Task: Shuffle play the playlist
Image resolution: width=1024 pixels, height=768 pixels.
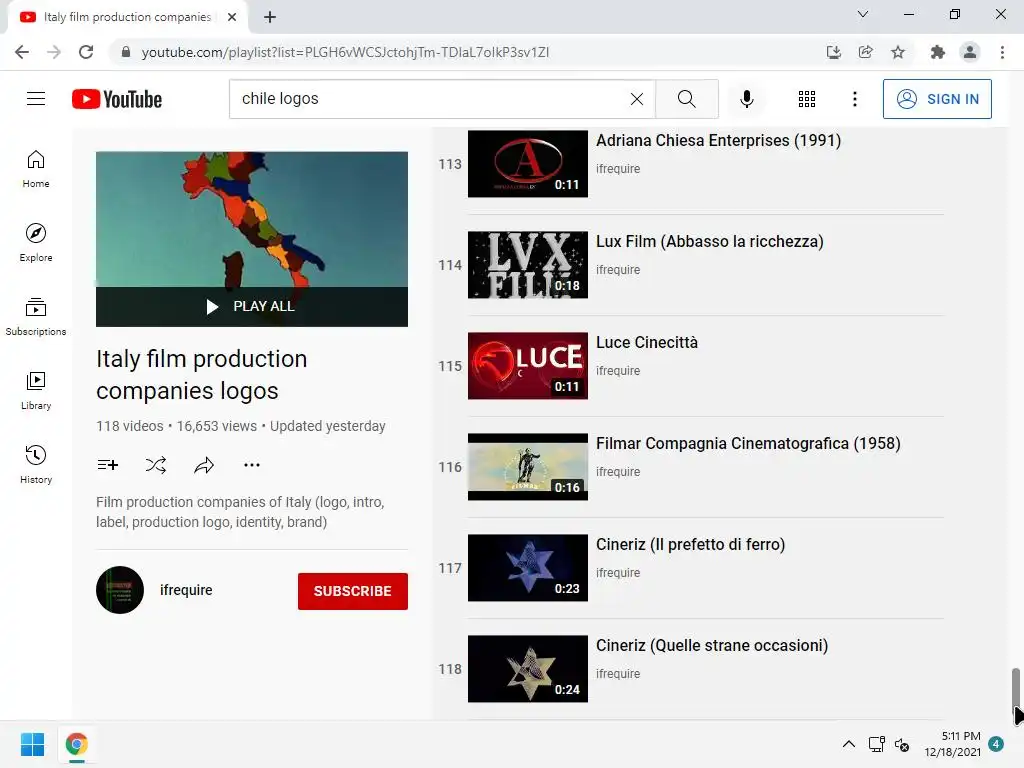Action: coord(155,465)
